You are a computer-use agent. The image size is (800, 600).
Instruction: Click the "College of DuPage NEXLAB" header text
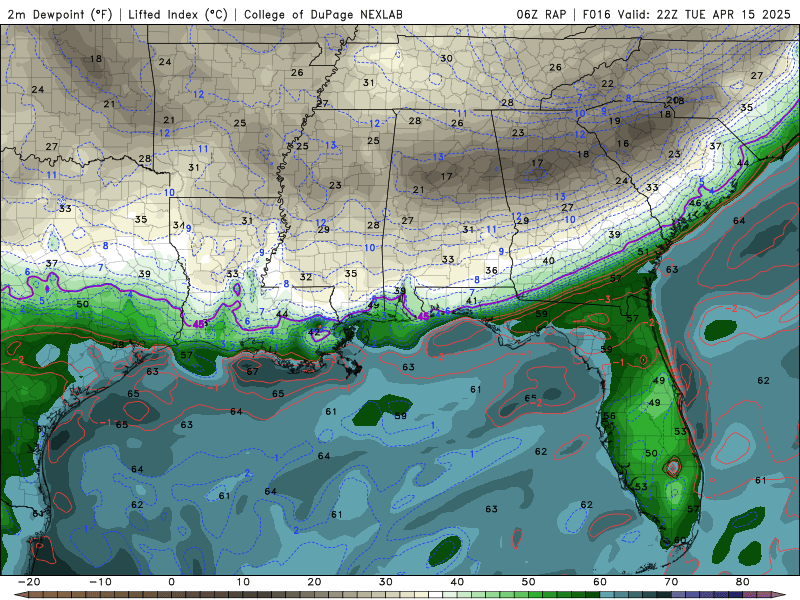click(x=323, y=14)
